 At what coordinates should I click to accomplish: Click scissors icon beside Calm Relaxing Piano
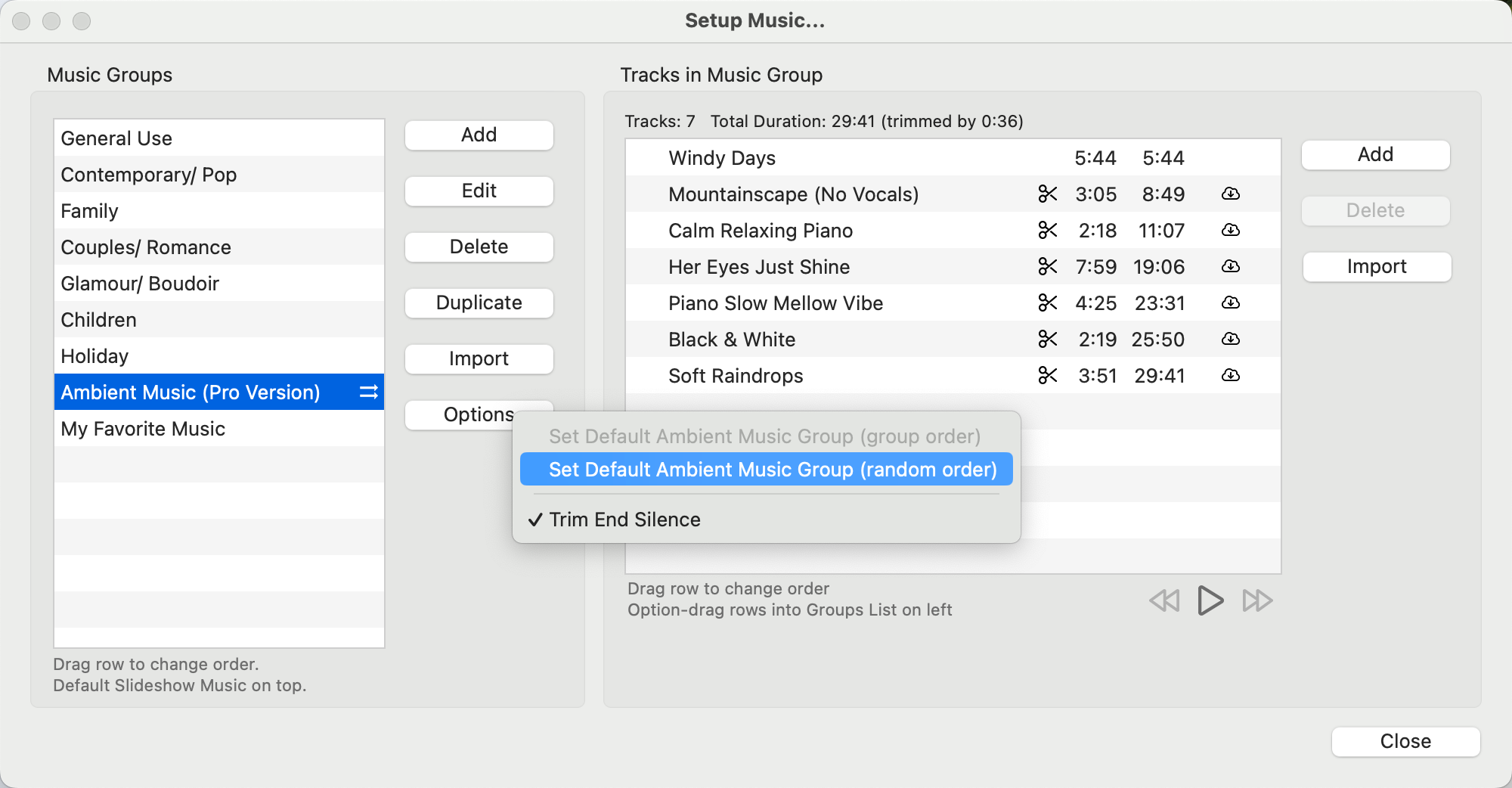[x=1047, y=231]
